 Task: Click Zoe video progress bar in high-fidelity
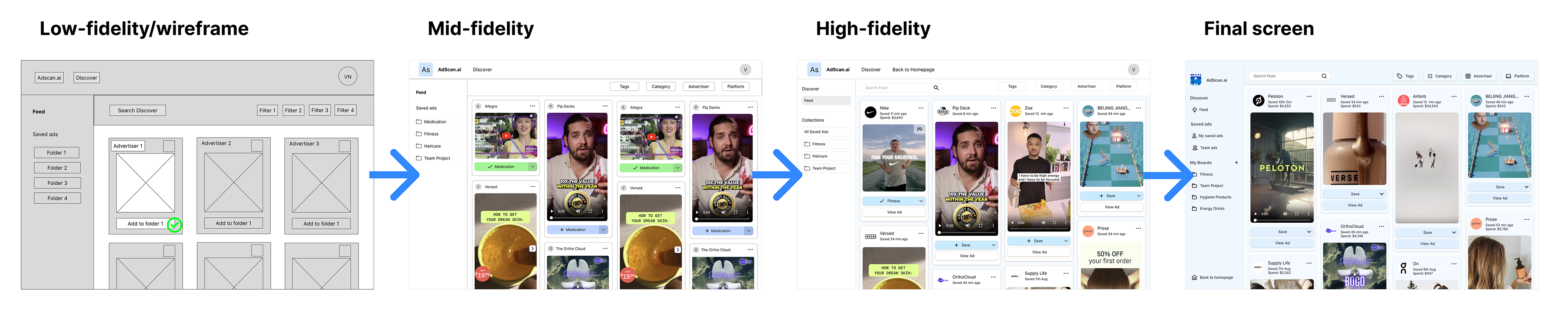[x=1039, y=229]
